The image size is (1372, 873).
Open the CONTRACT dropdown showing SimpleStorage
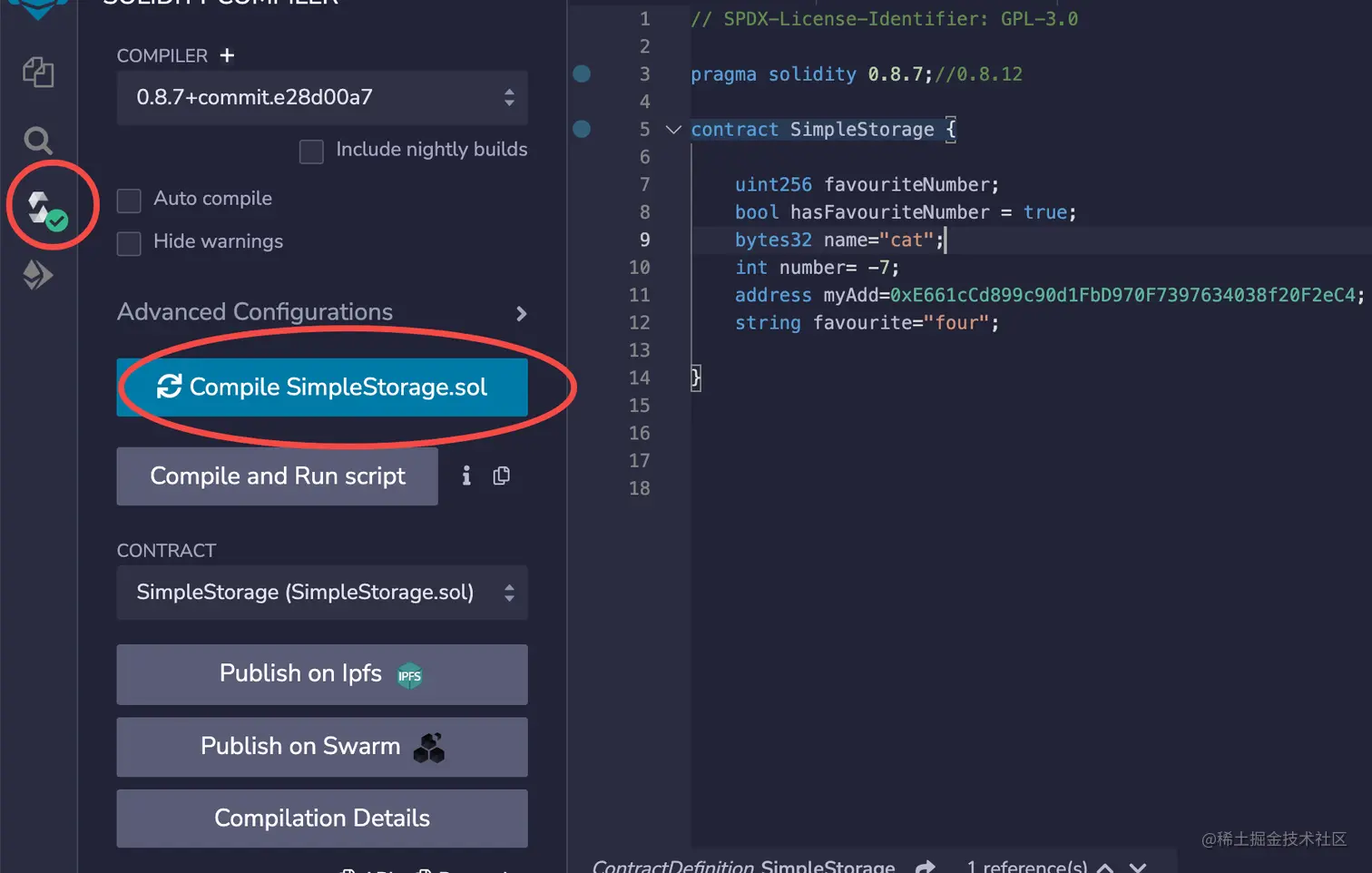[322, 593]
